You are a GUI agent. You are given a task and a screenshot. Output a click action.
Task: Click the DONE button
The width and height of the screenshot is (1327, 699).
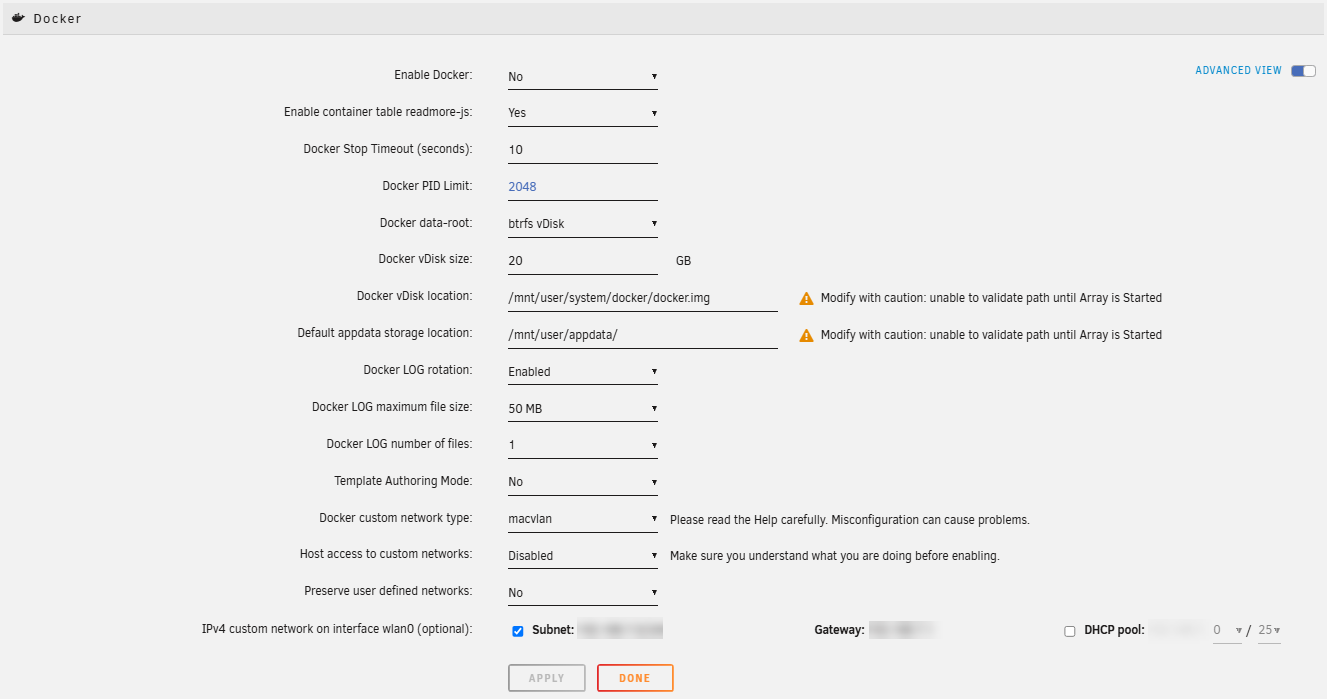click(x=634, y=677)
